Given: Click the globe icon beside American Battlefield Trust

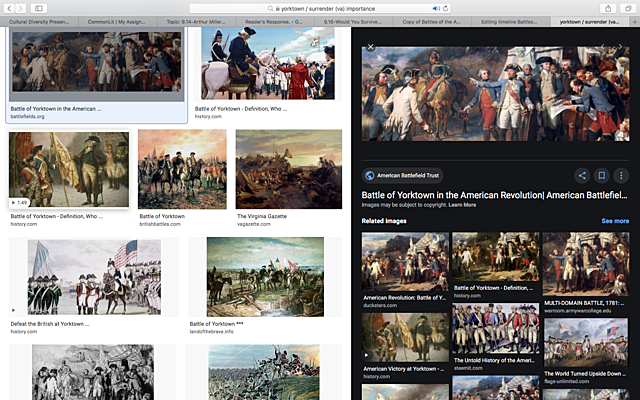Looking at the screenshot, I should coord(370,176).
